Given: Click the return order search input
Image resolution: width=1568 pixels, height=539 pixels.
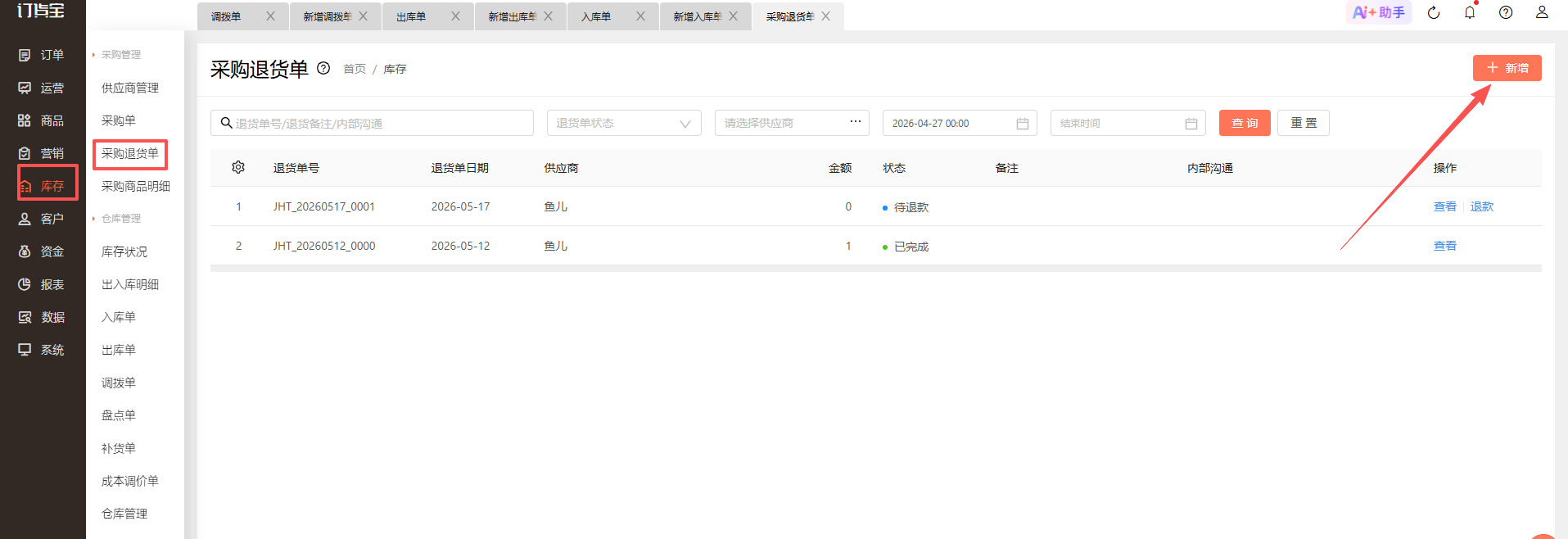Looking at the screenshot, I should point(372,123).
